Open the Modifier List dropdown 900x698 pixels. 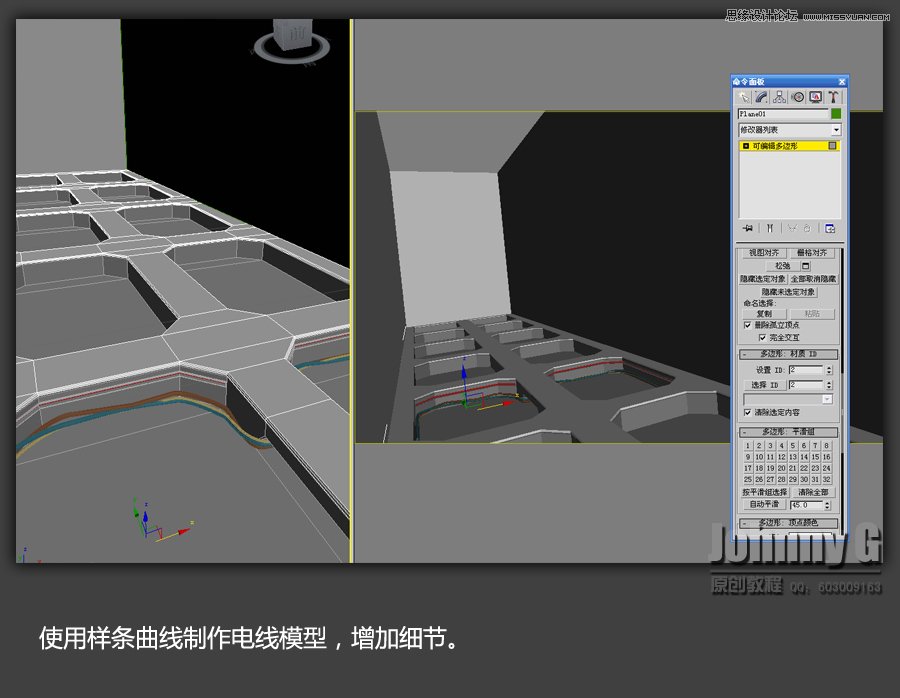(x=837, y=129)
